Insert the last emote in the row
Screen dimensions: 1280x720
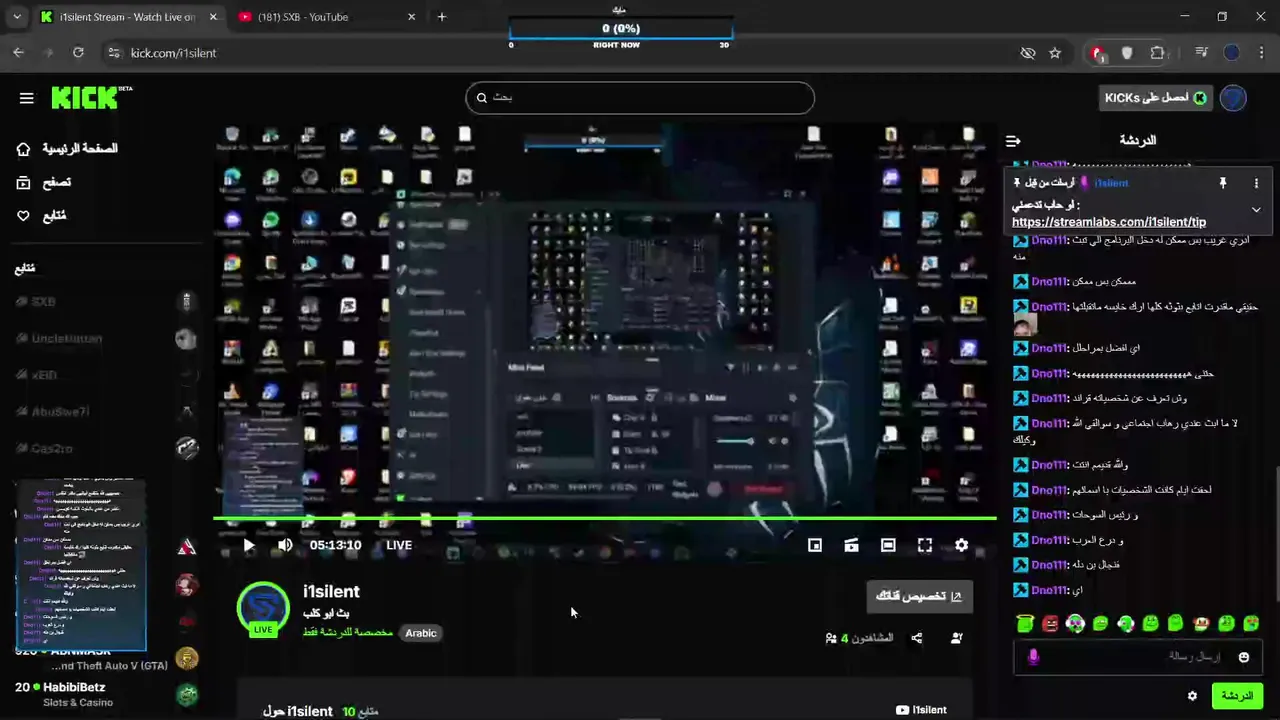click(1251, 623)
